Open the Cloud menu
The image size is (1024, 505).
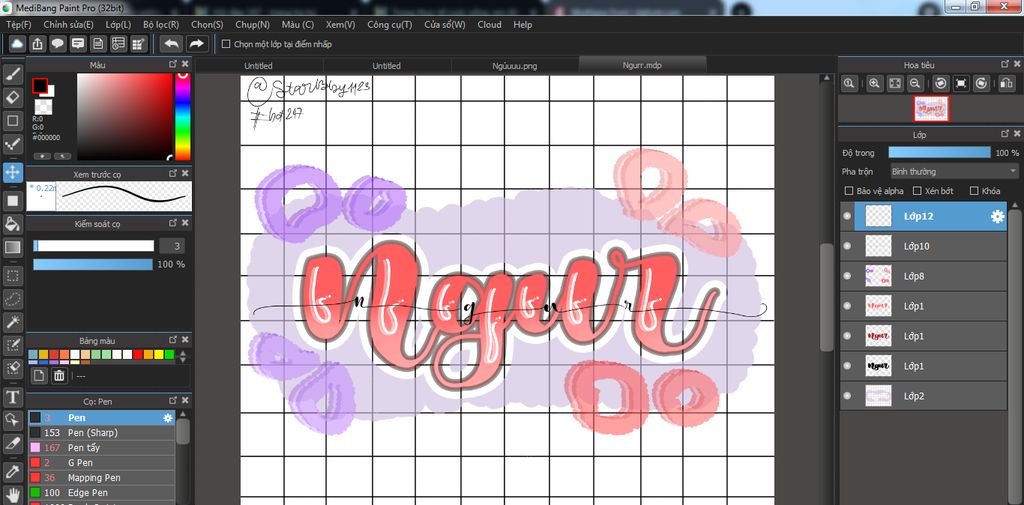pos(489,24)
